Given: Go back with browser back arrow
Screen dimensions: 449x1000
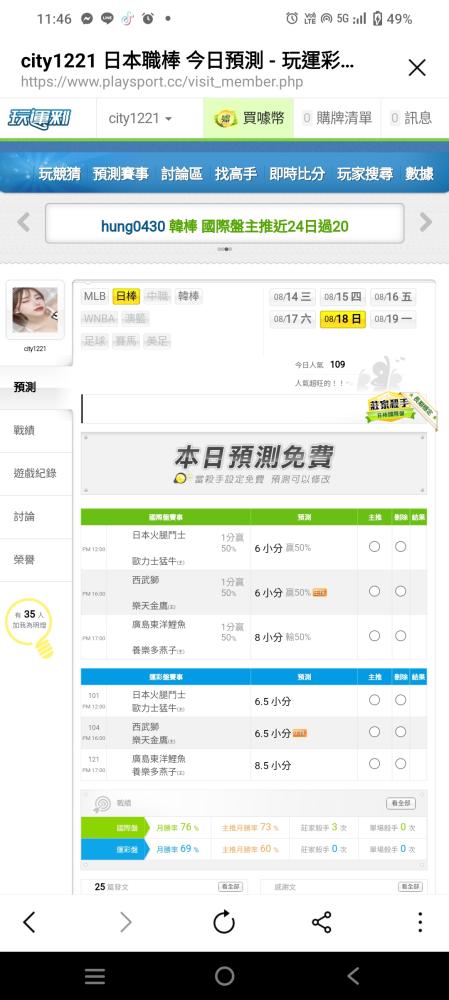Looking at the screenshot, I should 29,922.
